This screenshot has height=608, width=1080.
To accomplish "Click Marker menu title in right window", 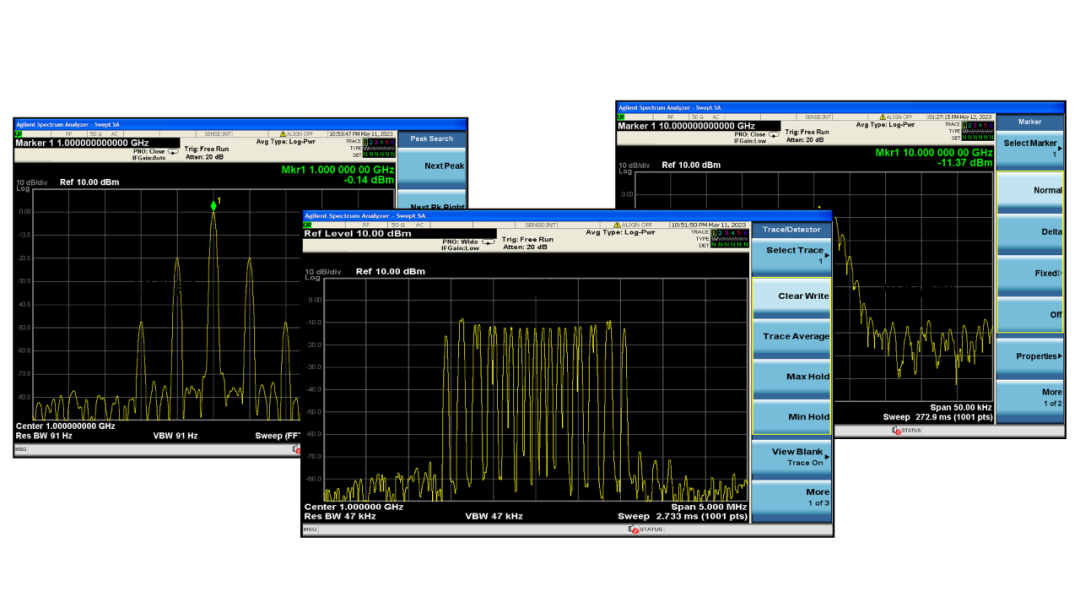I will [1030, 122].
